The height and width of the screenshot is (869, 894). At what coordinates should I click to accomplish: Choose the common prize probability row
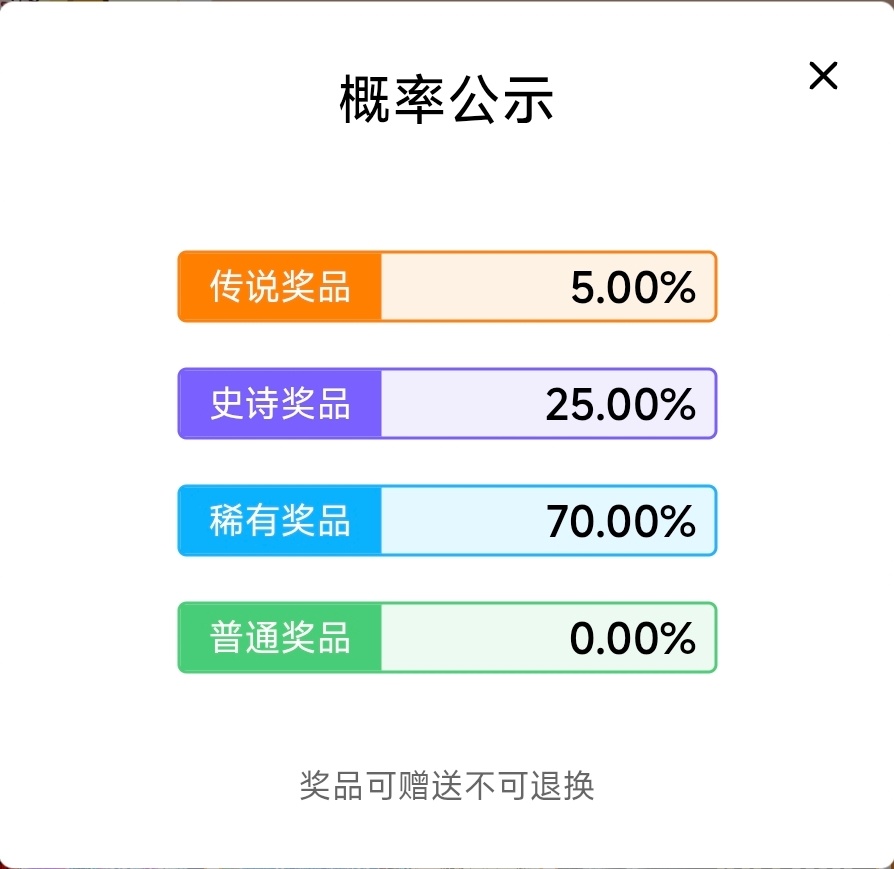[447, 638]
